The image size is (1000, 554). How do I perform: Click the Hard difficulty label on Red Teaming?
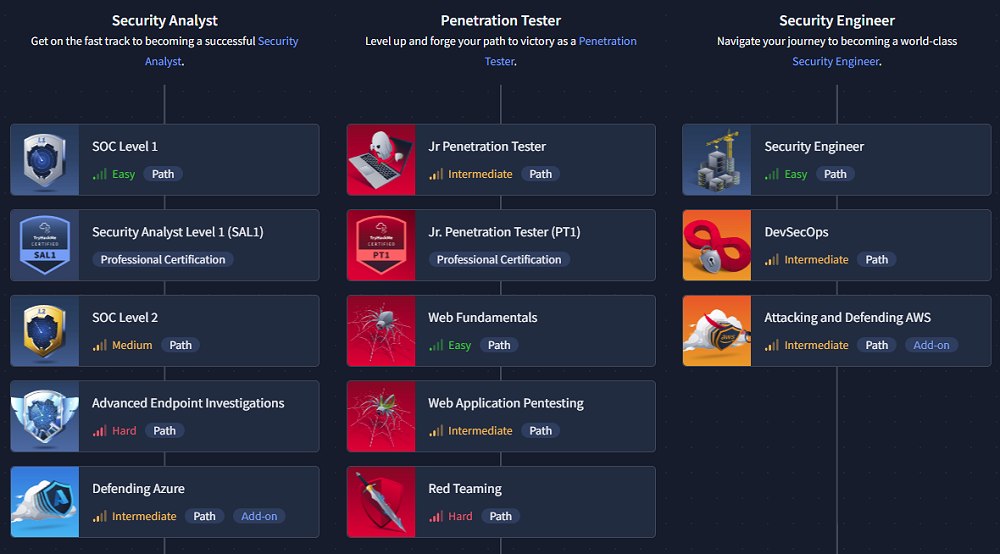460,516
